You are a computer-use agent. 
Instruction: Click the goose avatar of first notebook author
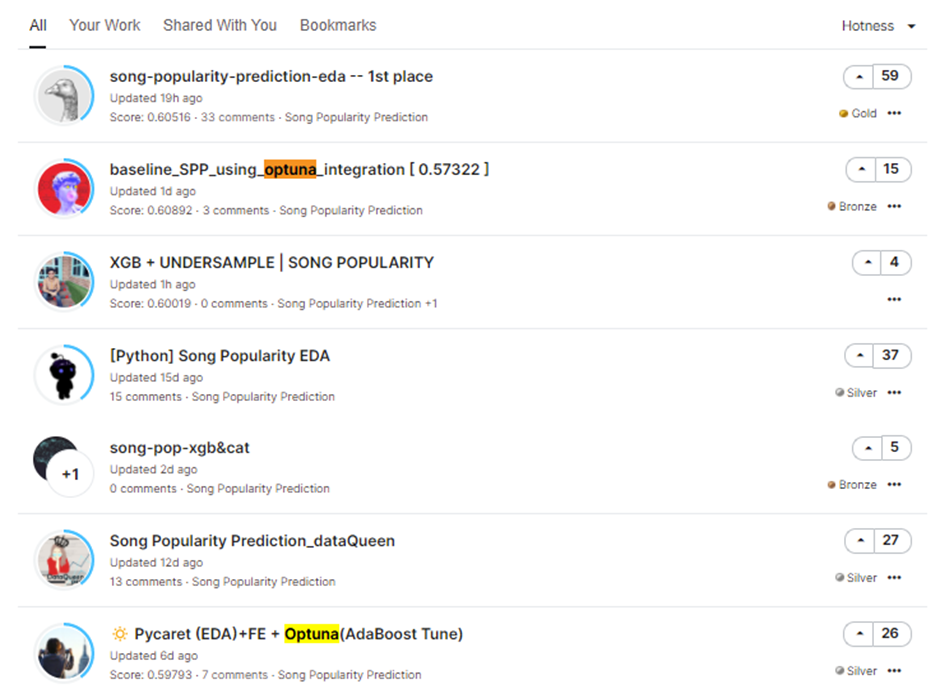64,95
